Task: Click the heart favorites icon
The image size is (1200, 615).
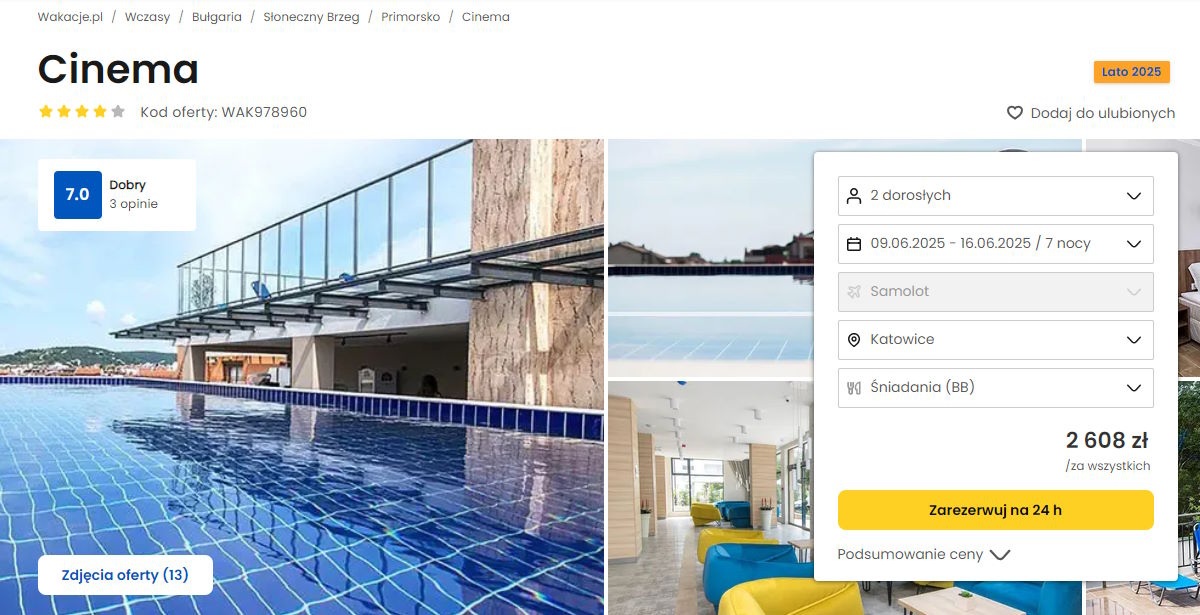Action: pos(1015,113)
